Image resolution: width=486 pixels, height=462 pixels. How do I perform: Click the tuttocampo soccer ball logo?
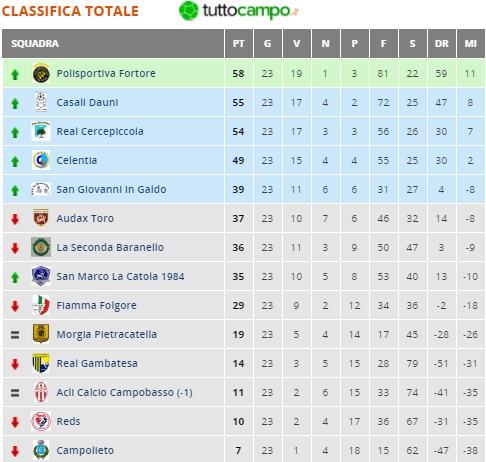point(189,11)
